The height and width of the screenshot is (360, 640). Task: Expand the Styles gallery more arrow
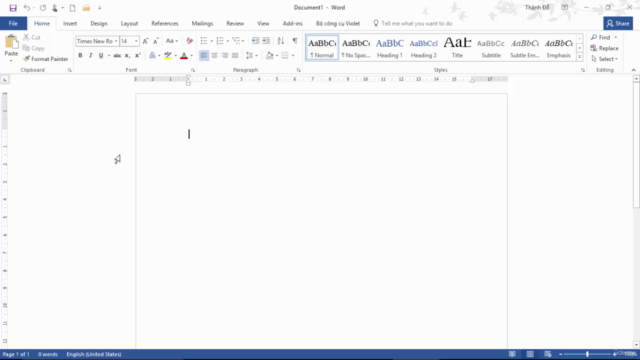pyautogui.click(x=580, y=58)
